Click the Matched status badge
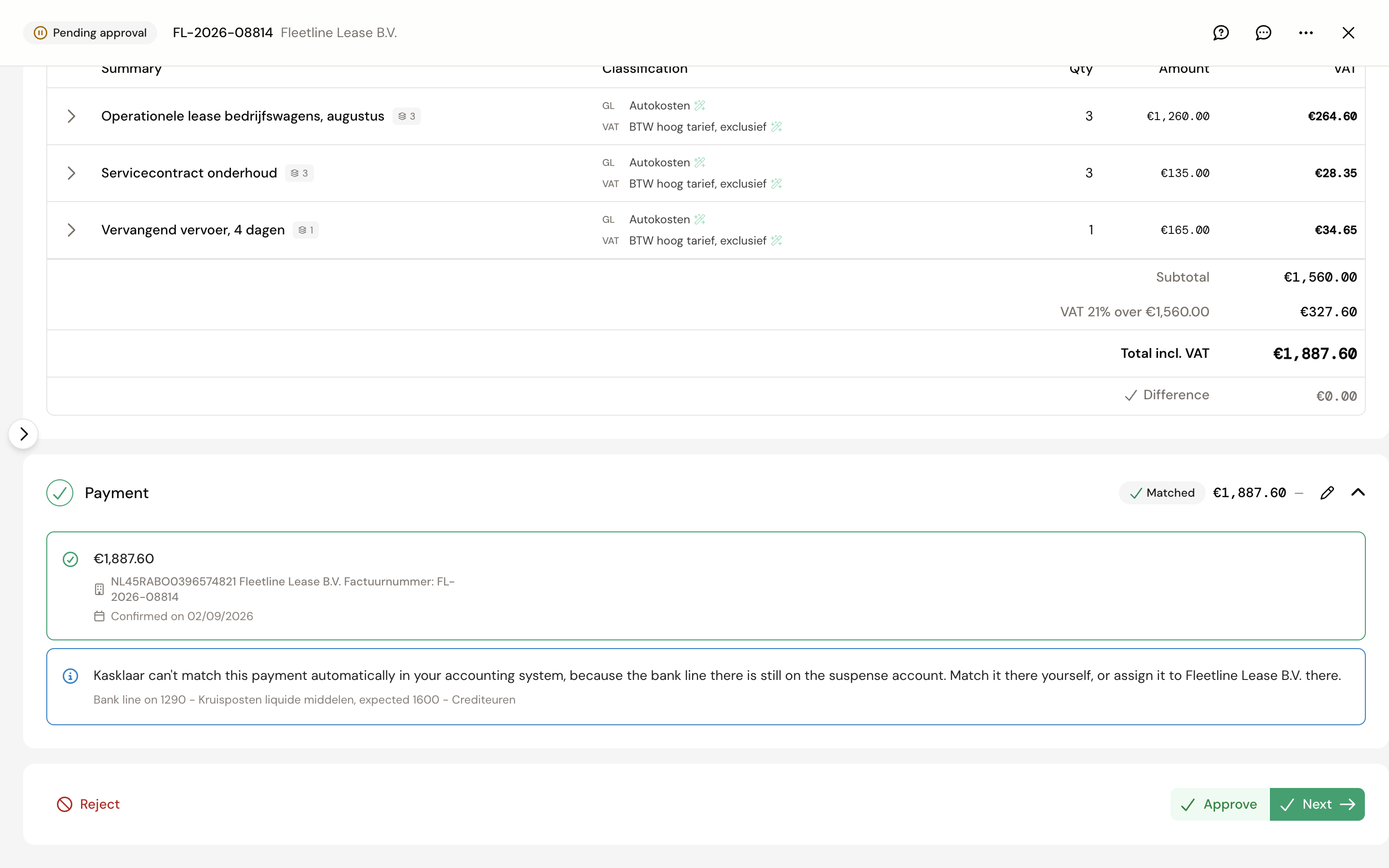The image size is (1389, 868). tap(1162, 492)
